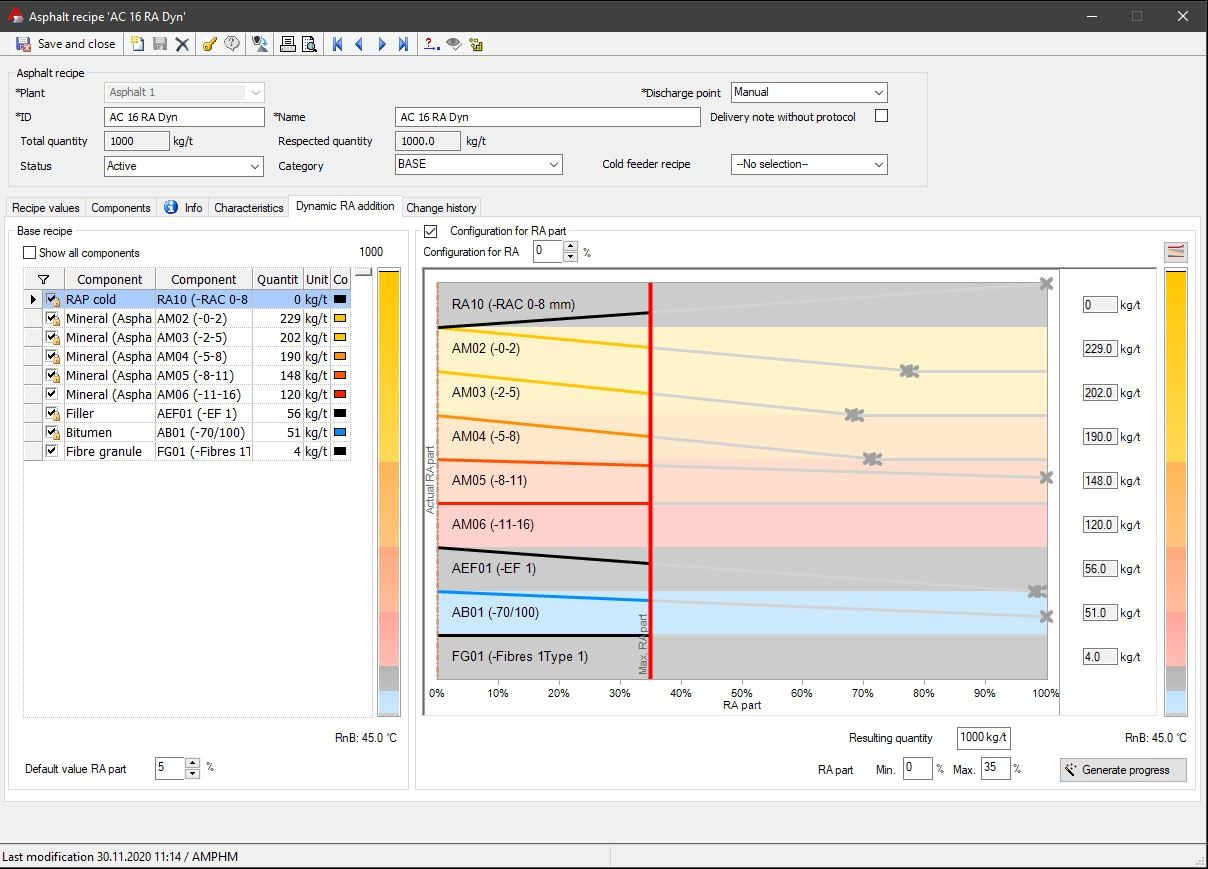Open the Change history tab
1208x869 pixels.
(x=441, y=208)
